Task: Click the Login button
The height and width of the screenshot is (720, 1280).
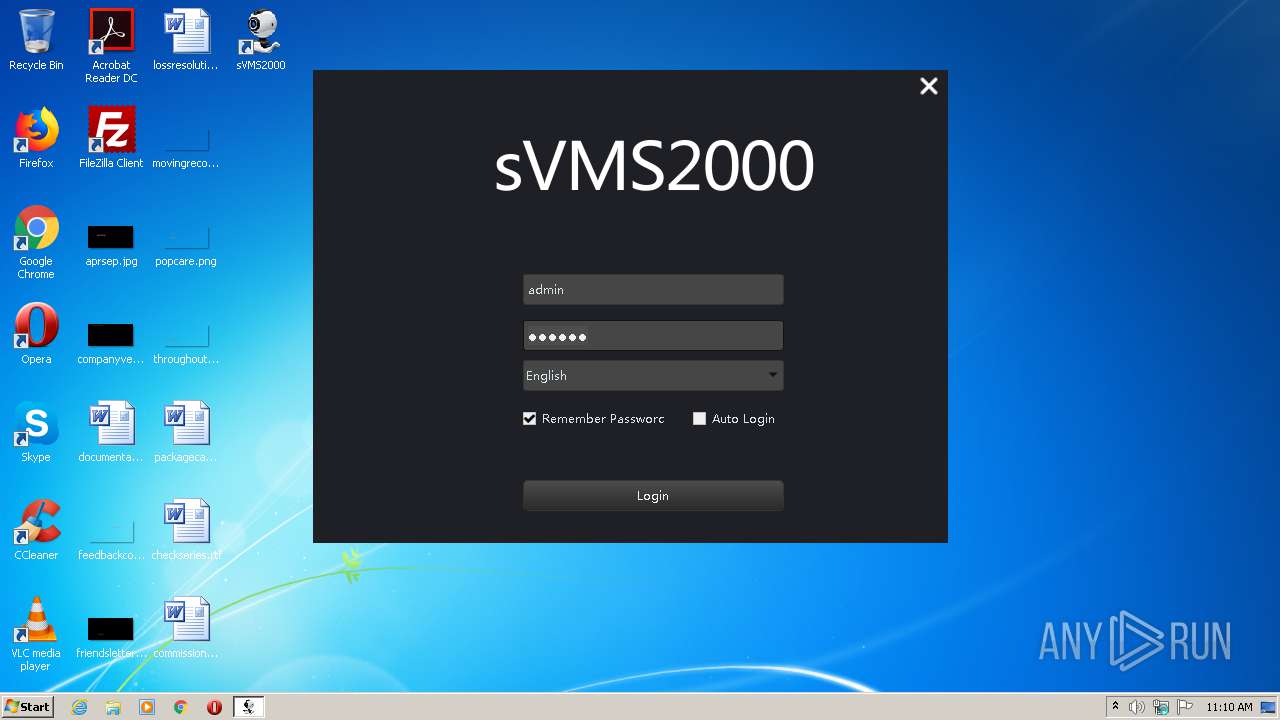Action: [653, 496]
